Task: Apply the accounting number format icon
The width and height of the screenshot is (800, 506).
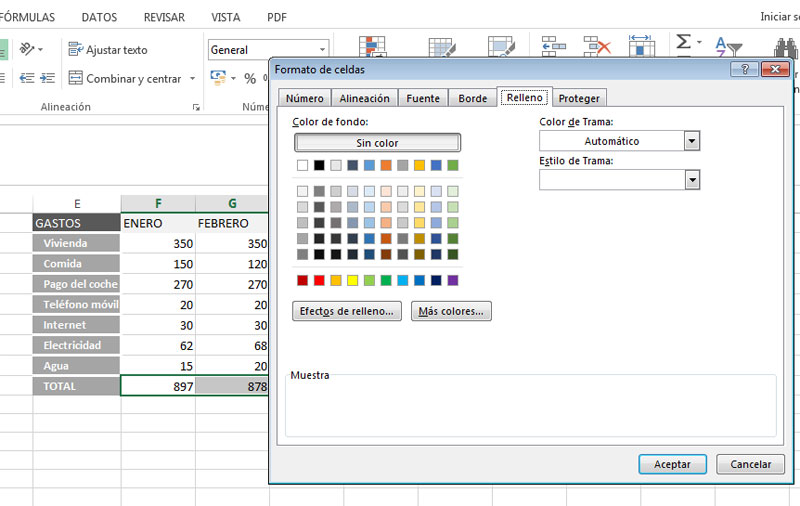Action: [x=218, y=78]
